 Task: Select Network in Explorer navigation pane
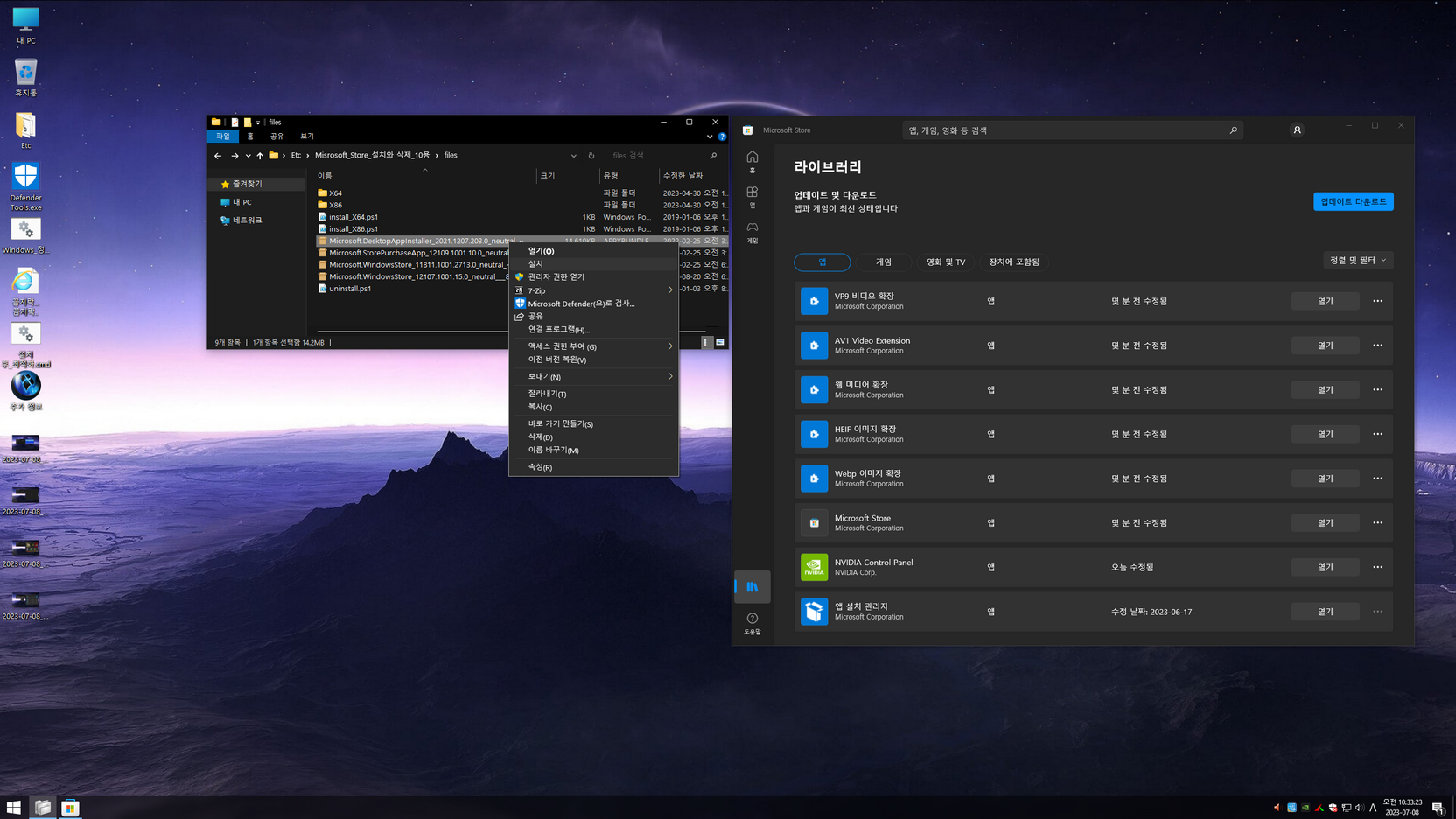pyautogui.click(x=248, y=220)
